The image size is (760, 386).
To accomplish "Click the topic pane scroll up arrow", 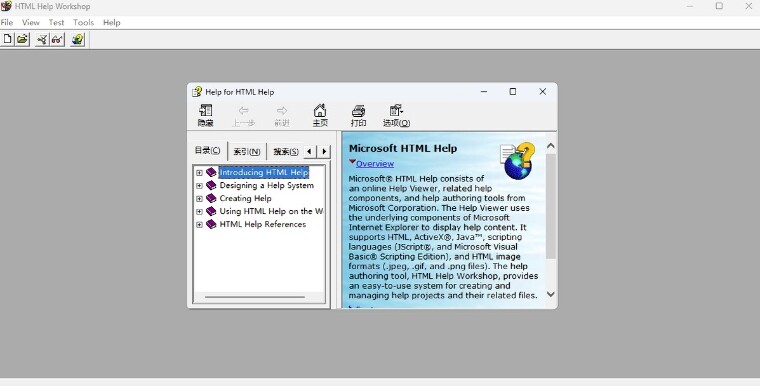I will point(551,145).
